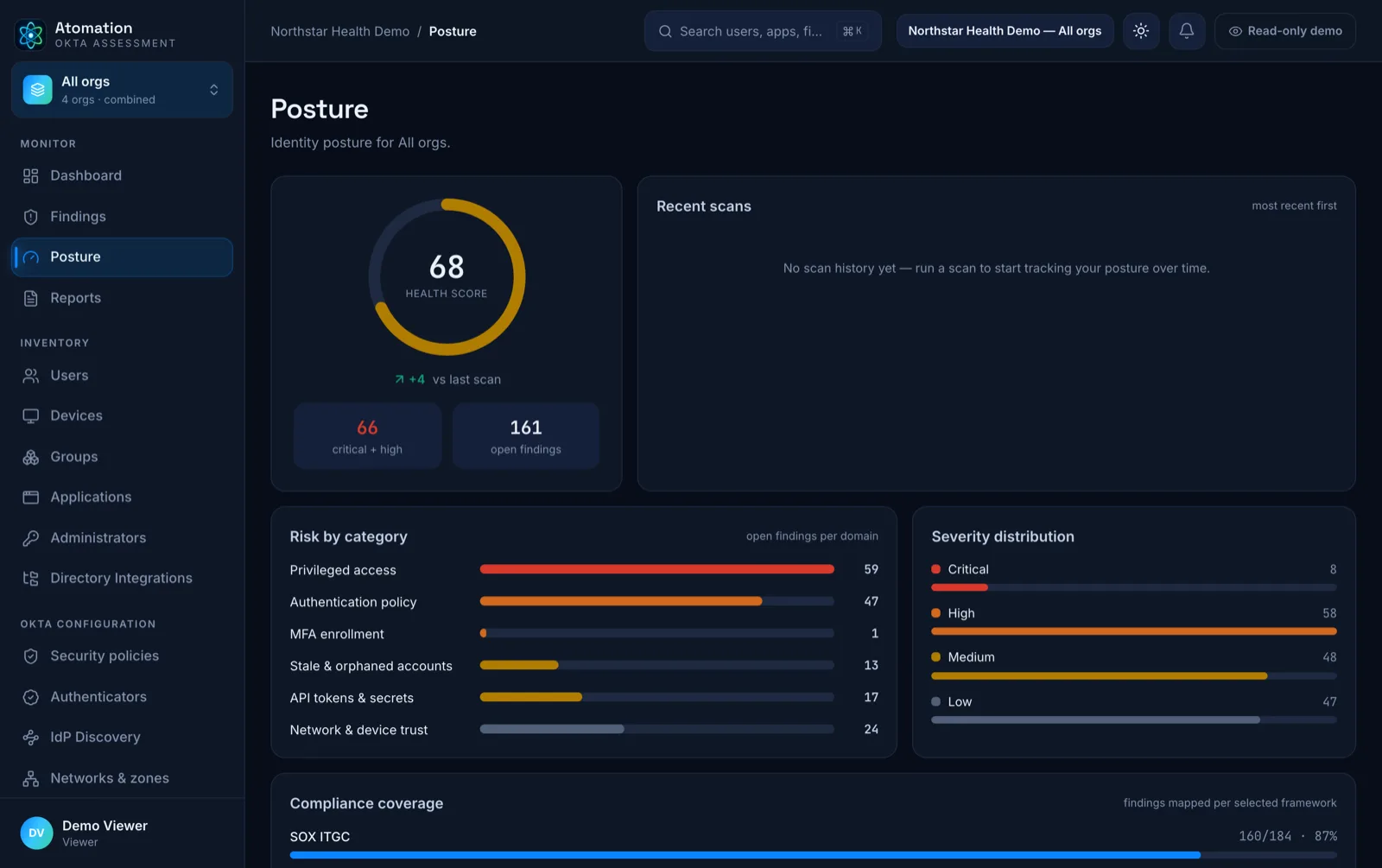
Task: Click the Devices monitor icon
Action: tap(31, 416)
